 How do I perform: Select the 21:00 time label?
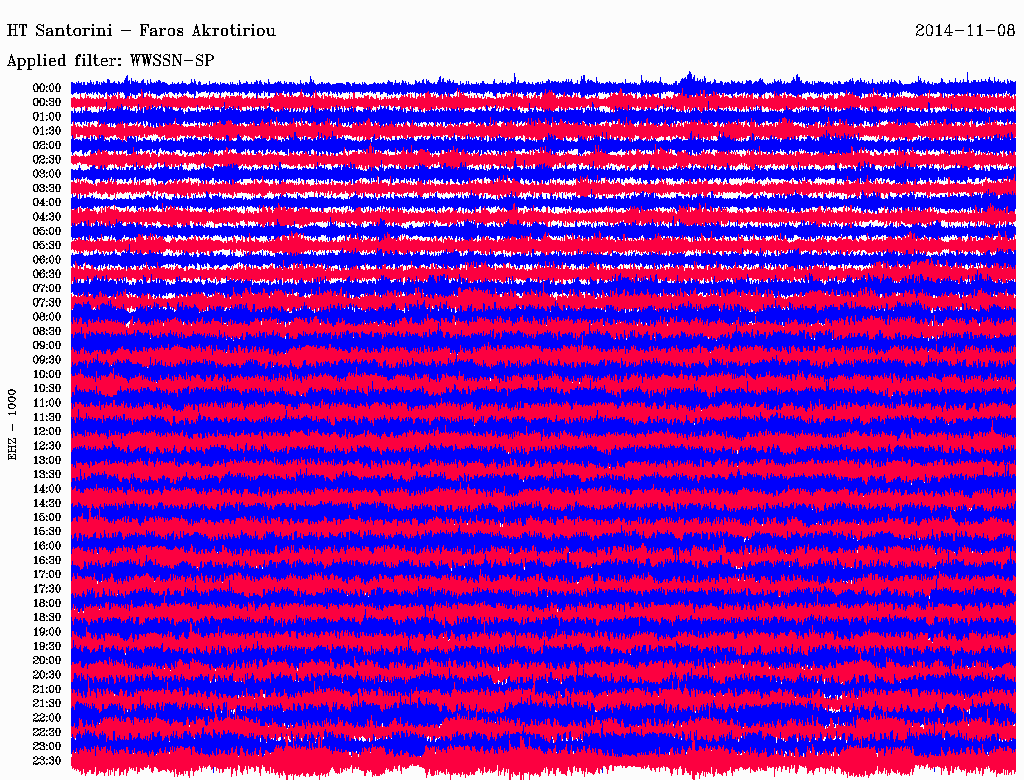tap(47, 689)
